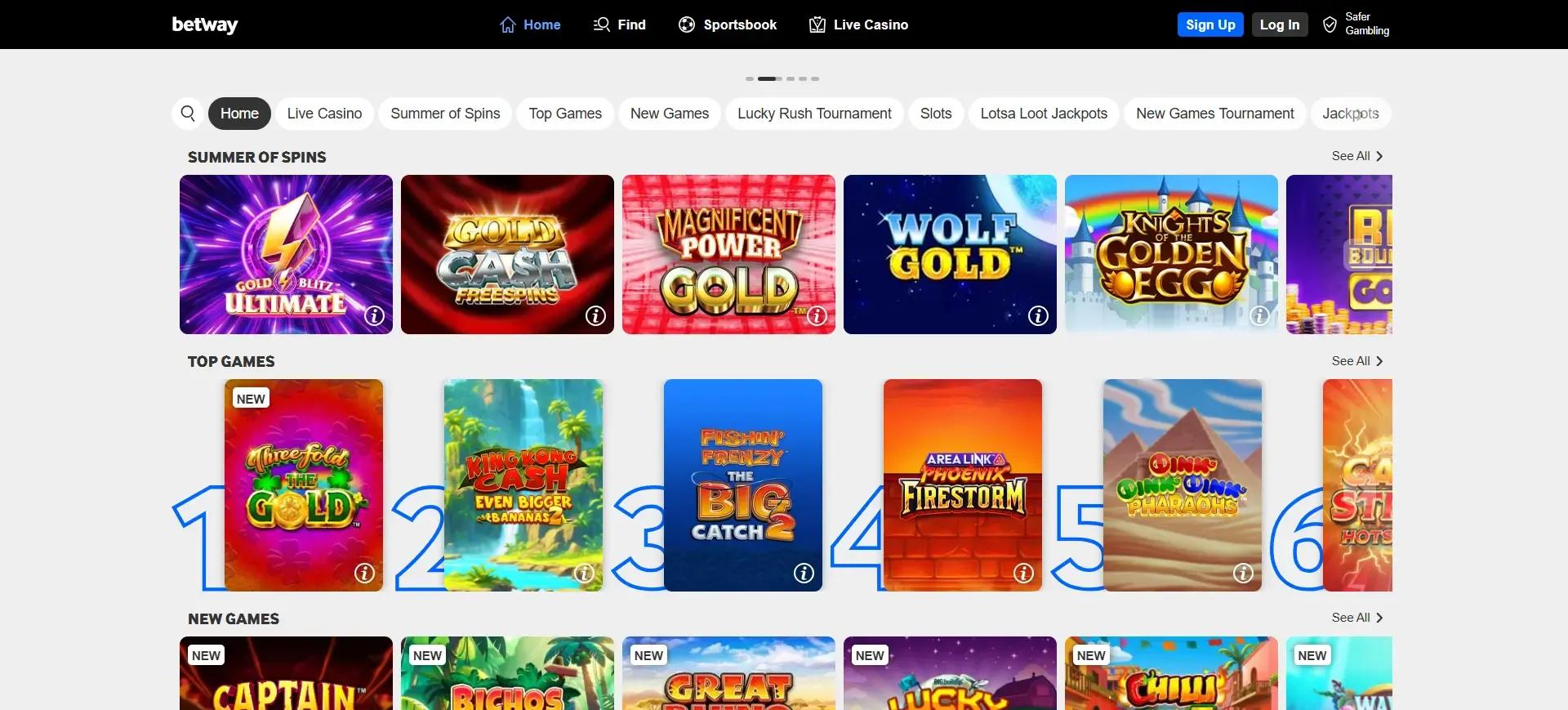See All Summer of Spins games
1568x710 pixels.
1357,156
